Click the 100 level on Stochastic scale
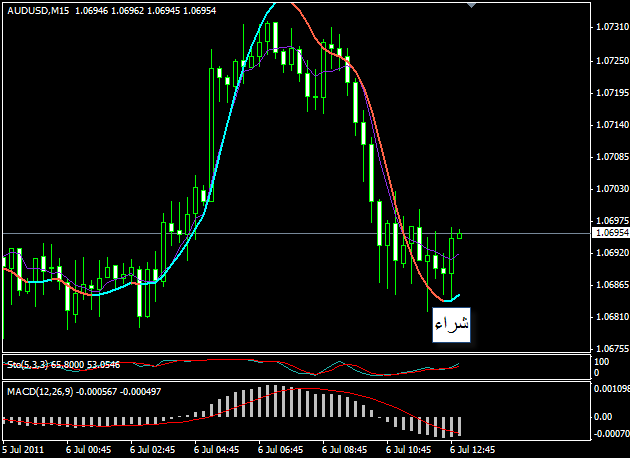Viewport: 630px width, 458px height. tap(602, 361)
